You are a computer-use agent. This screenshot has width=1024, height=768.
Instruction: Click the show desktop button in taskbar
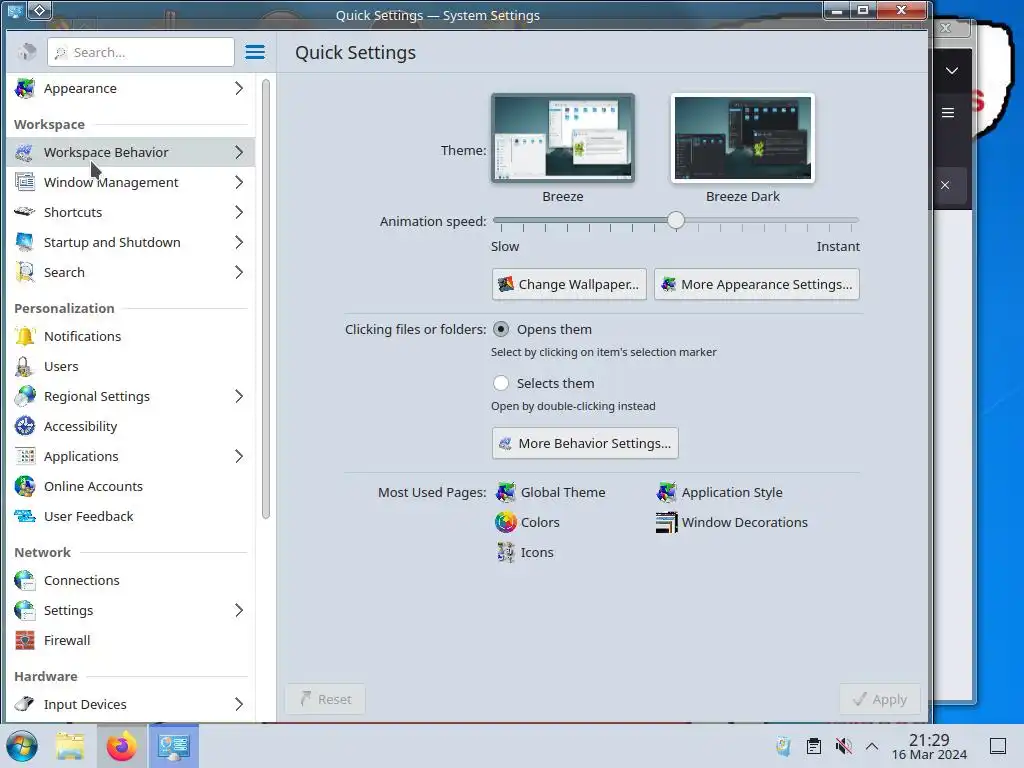[998, 746]
